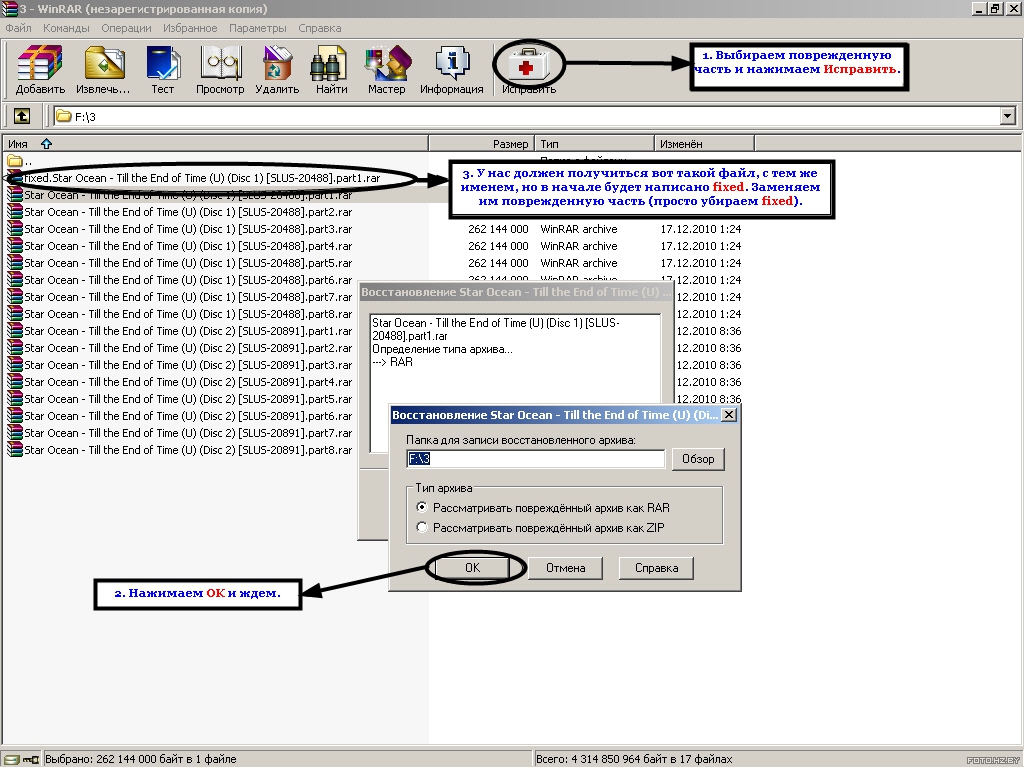
Task: Click OK in the repair dialog
Action: click(473, 568)
